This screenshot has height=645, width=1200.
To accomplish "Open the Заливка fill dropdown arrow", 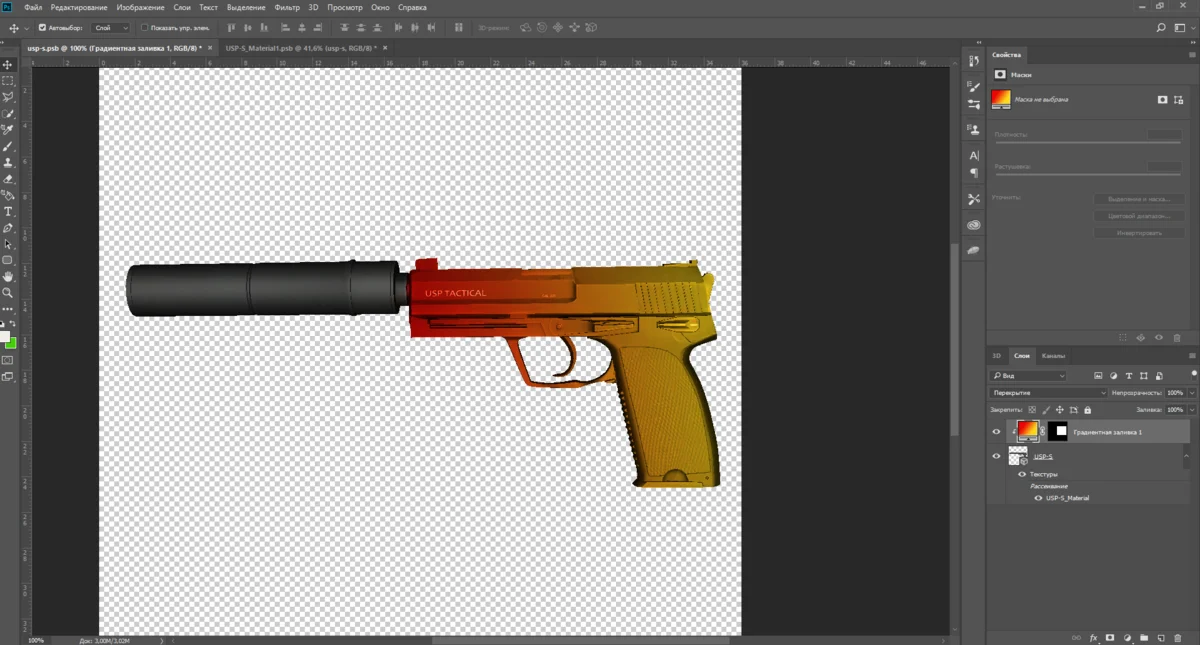I will coord(1192,410).
